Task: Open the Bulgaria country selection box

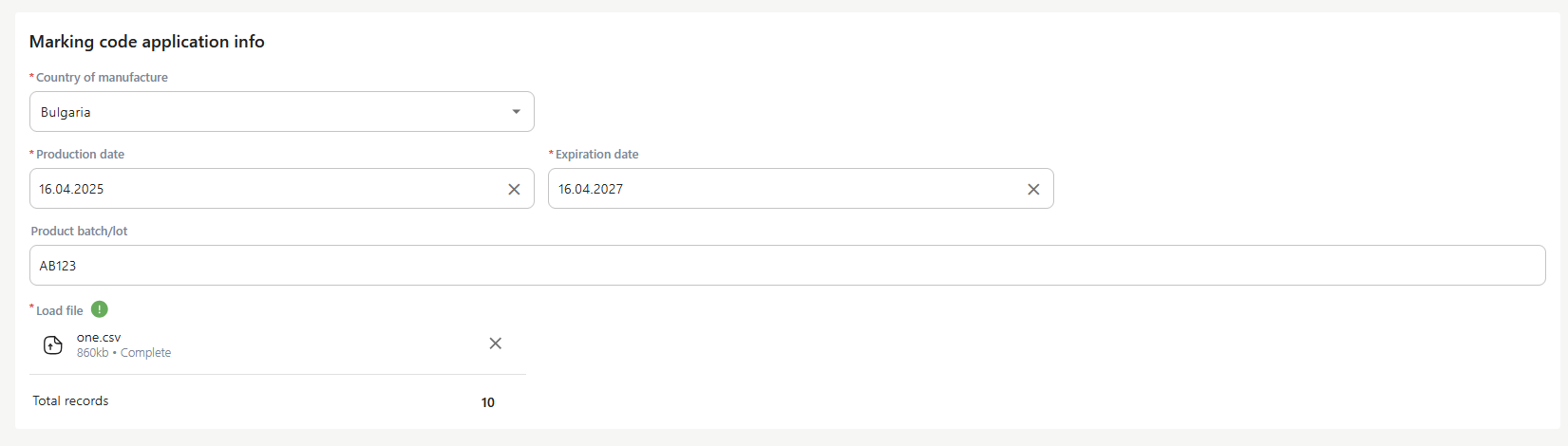Action: [281, 112]
